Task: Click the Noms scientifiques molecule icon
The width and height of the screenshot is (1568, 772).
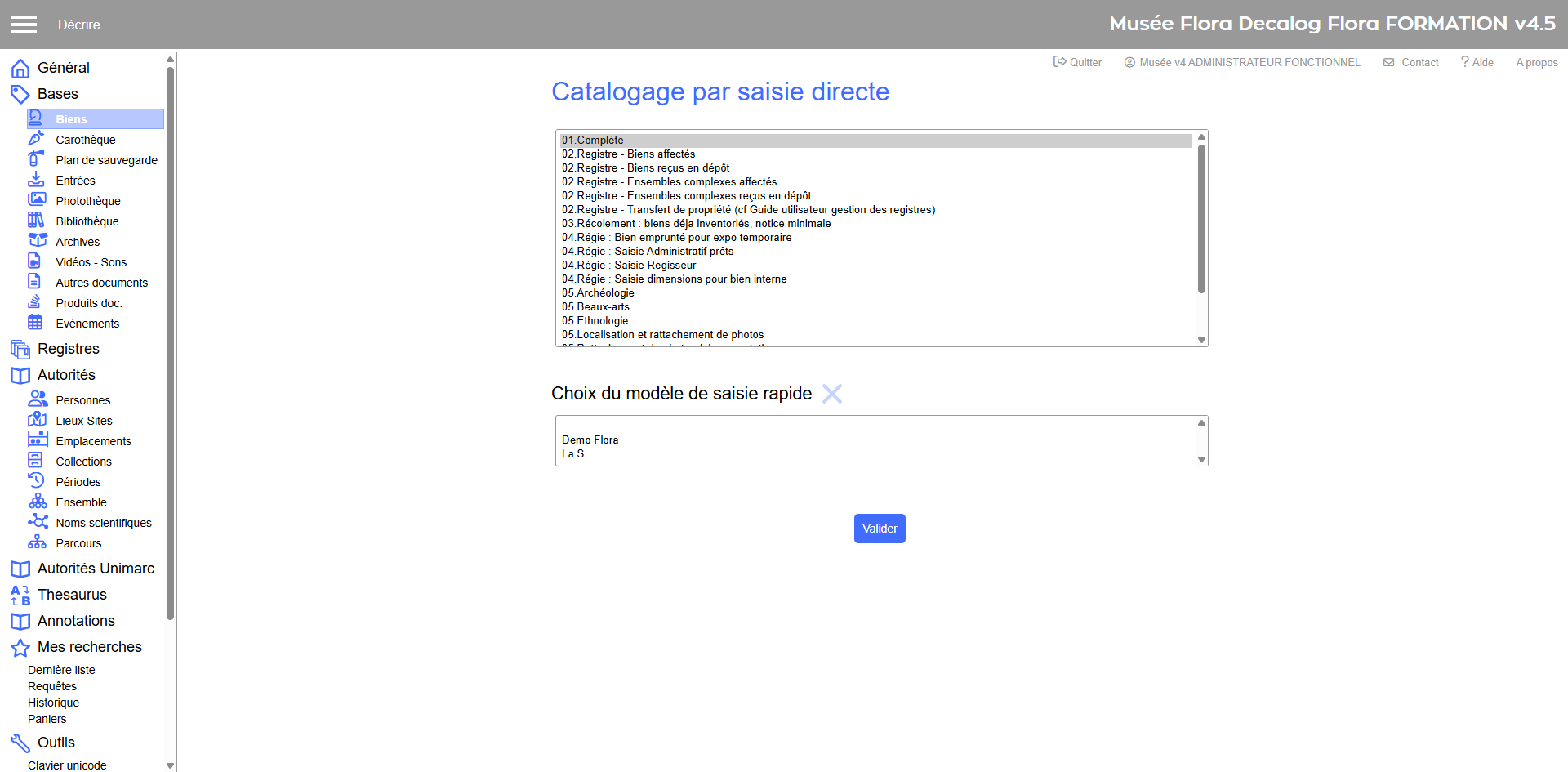Action: [38, 522]
